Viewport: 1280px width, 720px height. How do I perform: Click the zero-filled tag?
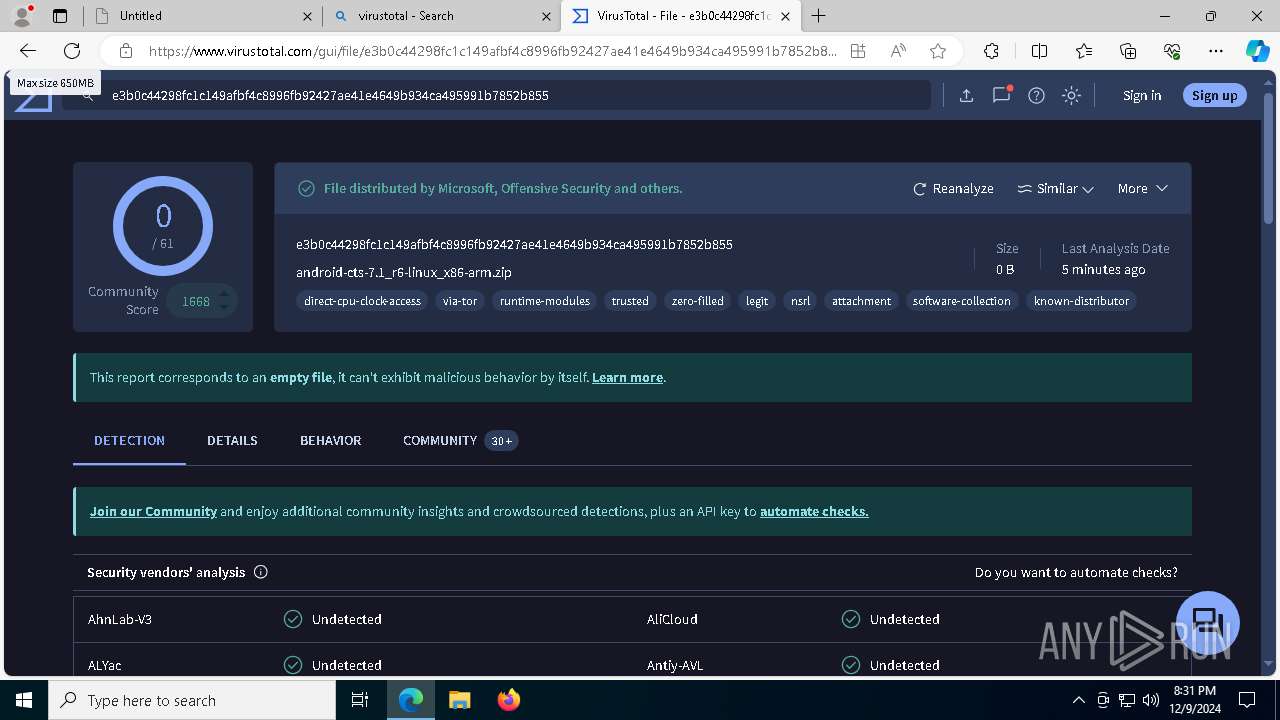[697, 300]
